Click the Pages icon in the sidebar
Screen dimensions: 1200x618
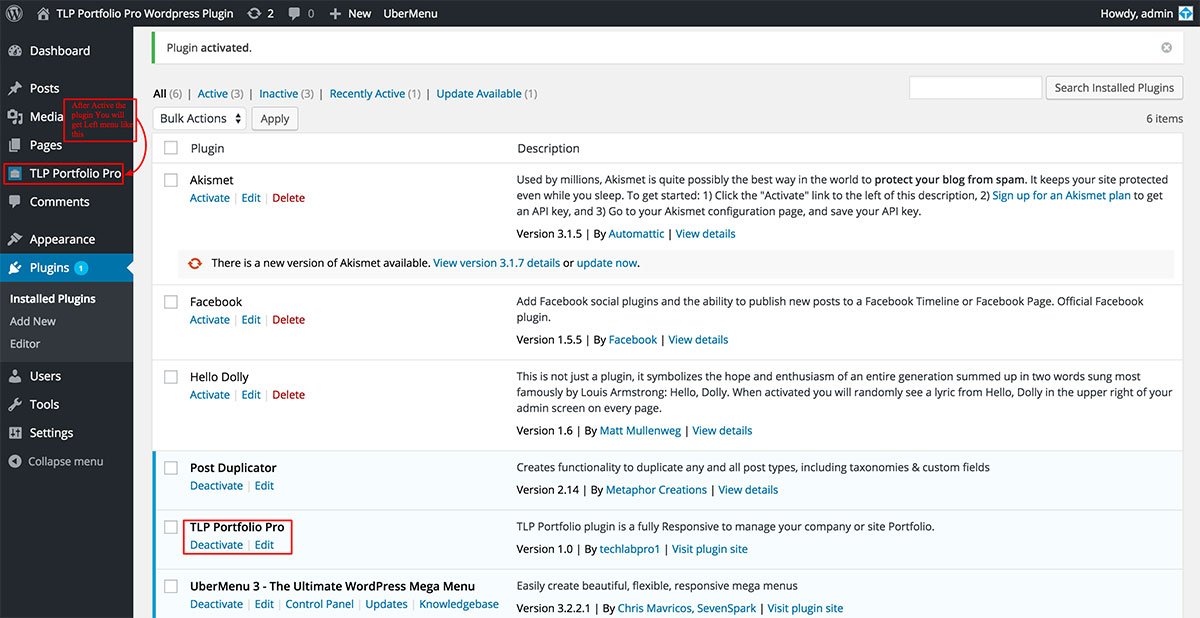click(x=15, y=145)
